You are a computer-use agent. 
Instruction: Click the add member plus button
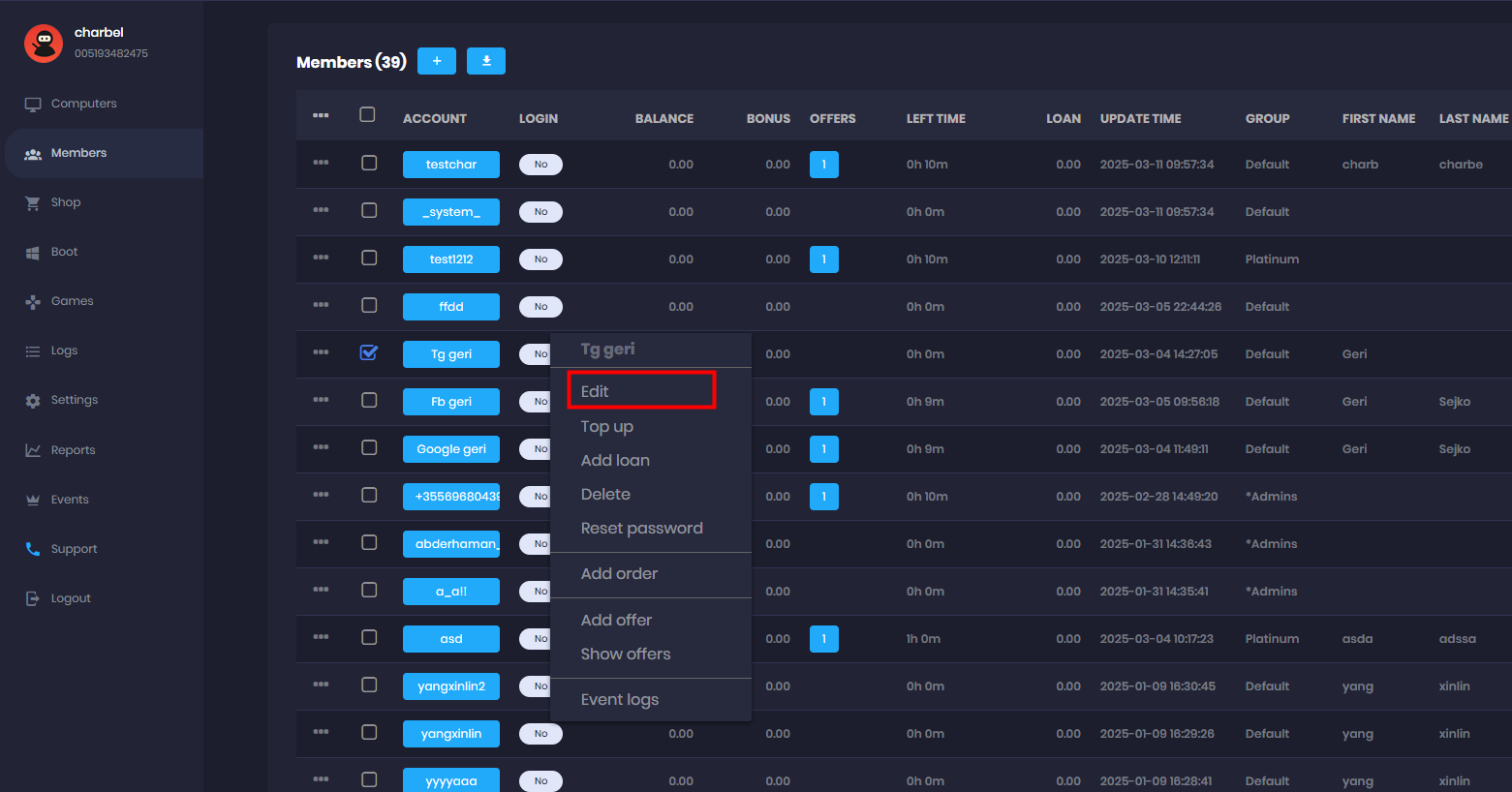click(x=437, y=61)
